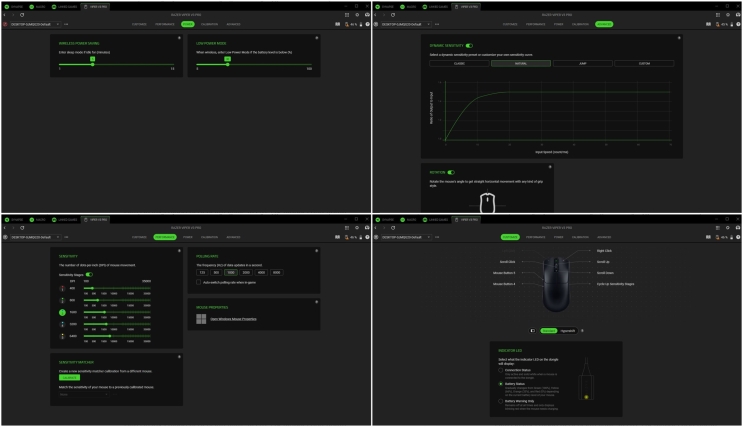
Task: Switch to the Macro tab in the Power window
Action: click(37, 7)
